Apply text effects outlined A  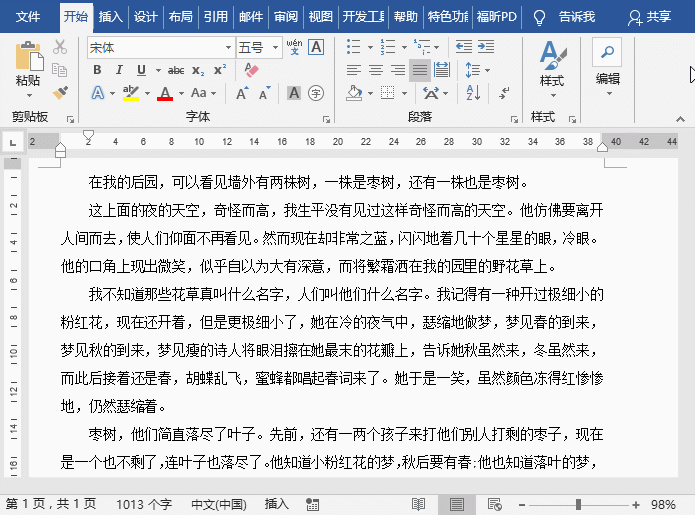98,93
